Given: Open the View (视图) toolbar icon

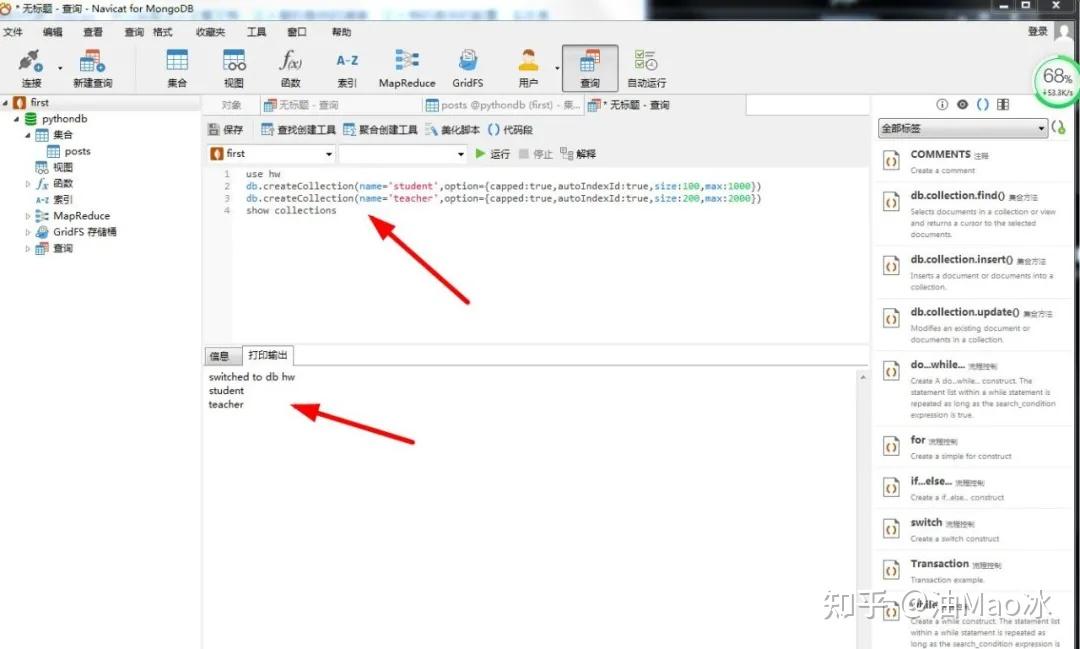Looking at the screenshot, I should click(234, 68).
